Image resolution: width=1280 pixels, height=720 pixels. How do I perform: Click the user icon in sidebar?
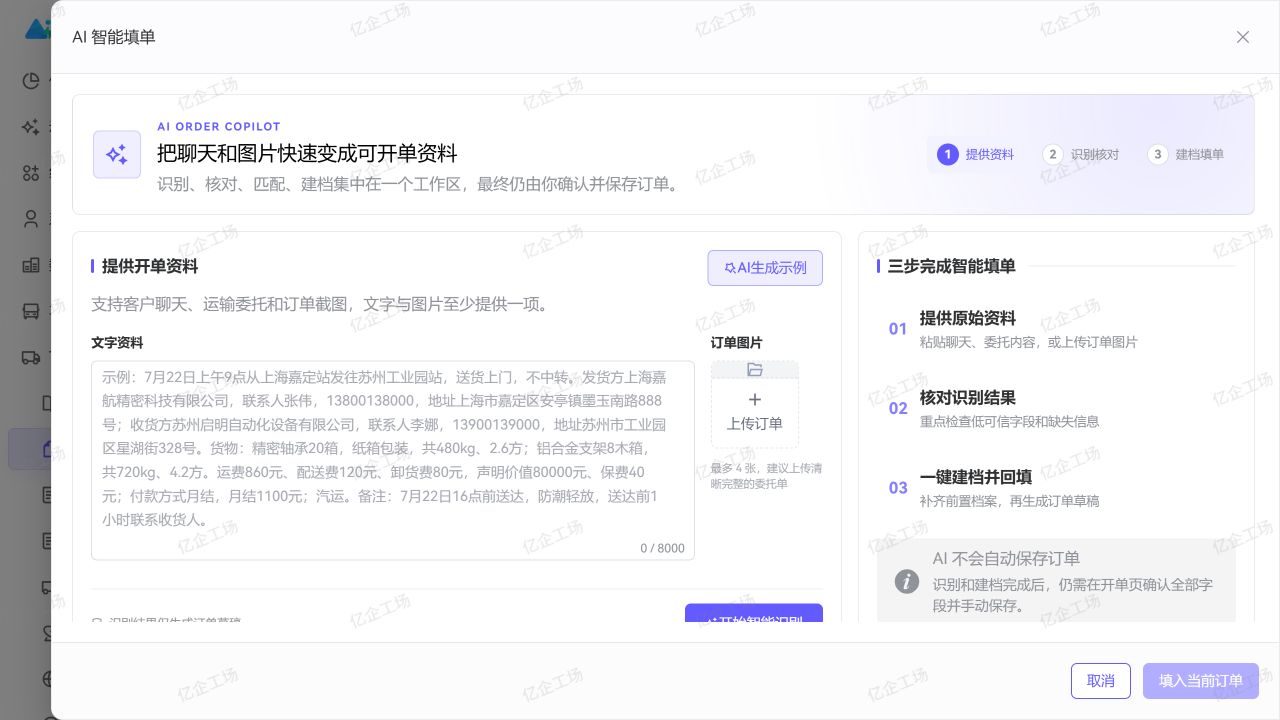pyautogui.click(x=31, y=219)
